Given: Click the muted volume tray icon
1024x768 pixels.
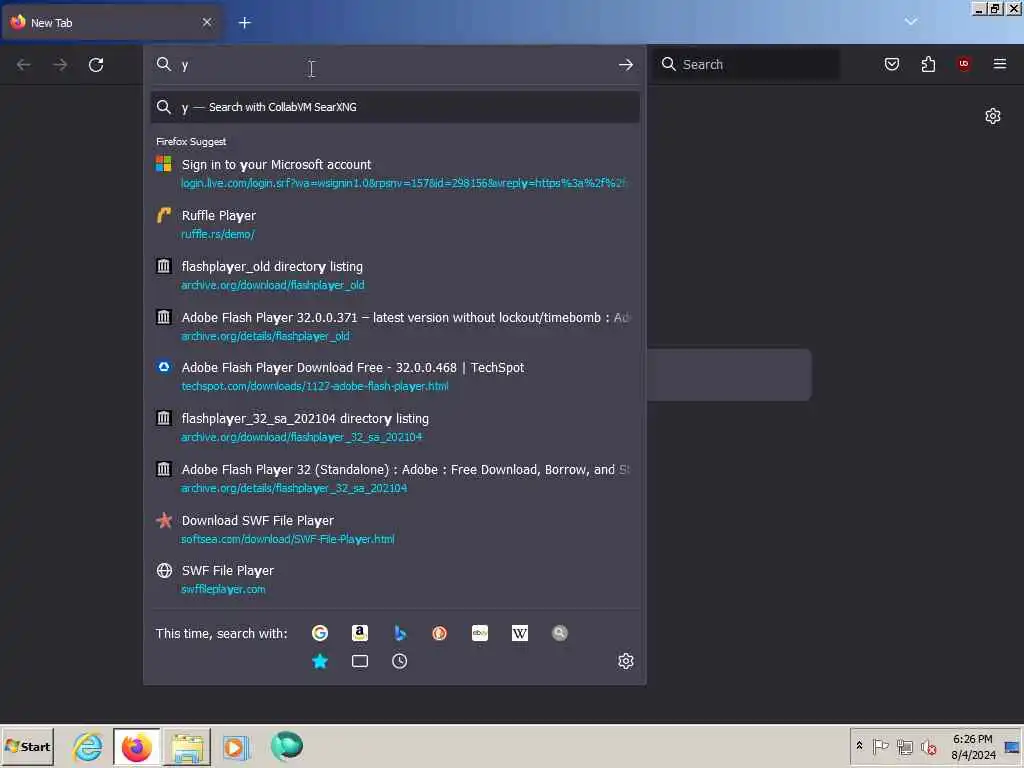Looking at the screenshot, I should point(929,746).
